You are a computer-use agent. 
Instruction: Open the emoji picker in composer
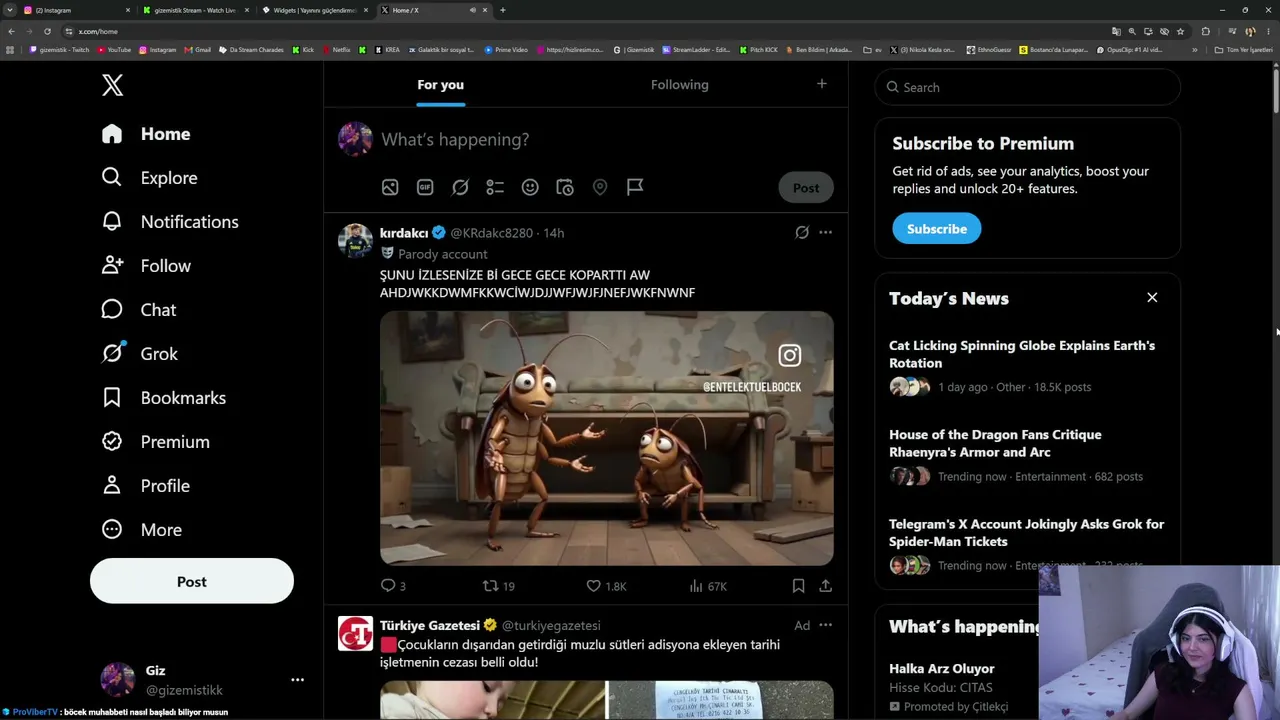[x=530, y=187]
